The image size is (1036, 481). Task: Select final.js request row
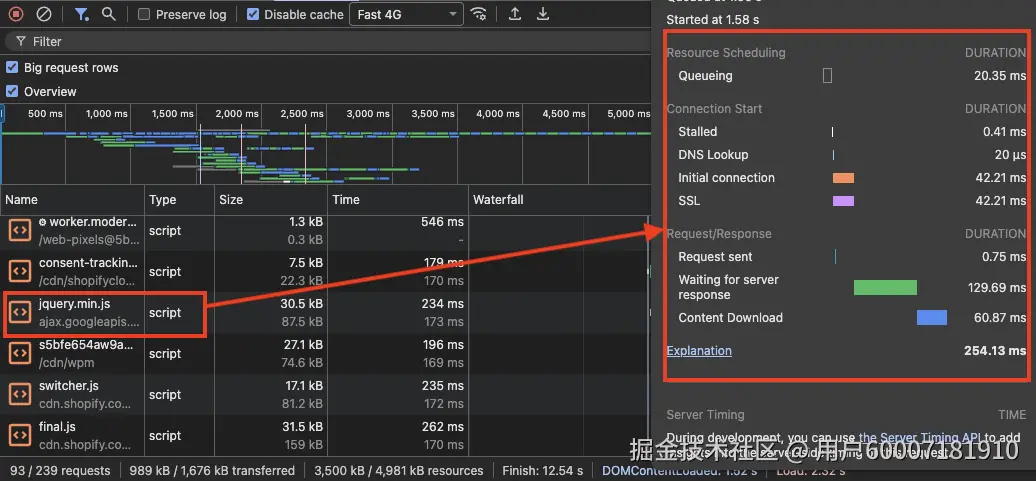[324, 435]
